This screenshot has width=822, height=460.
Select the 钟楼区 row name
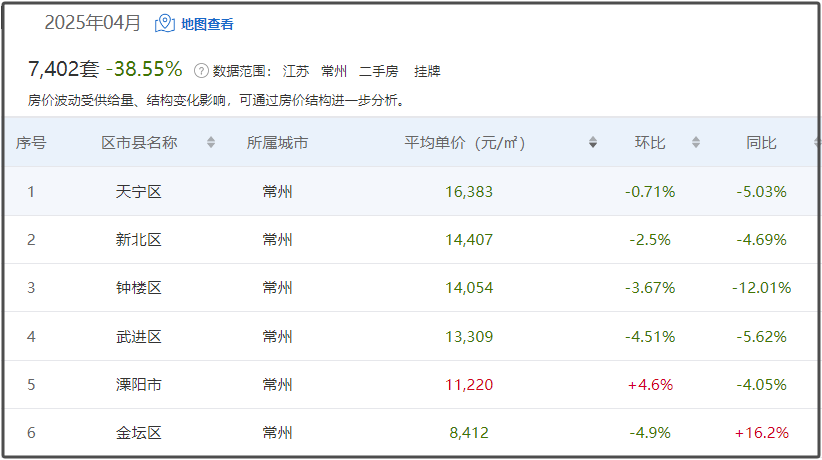[x=138, y=288]
